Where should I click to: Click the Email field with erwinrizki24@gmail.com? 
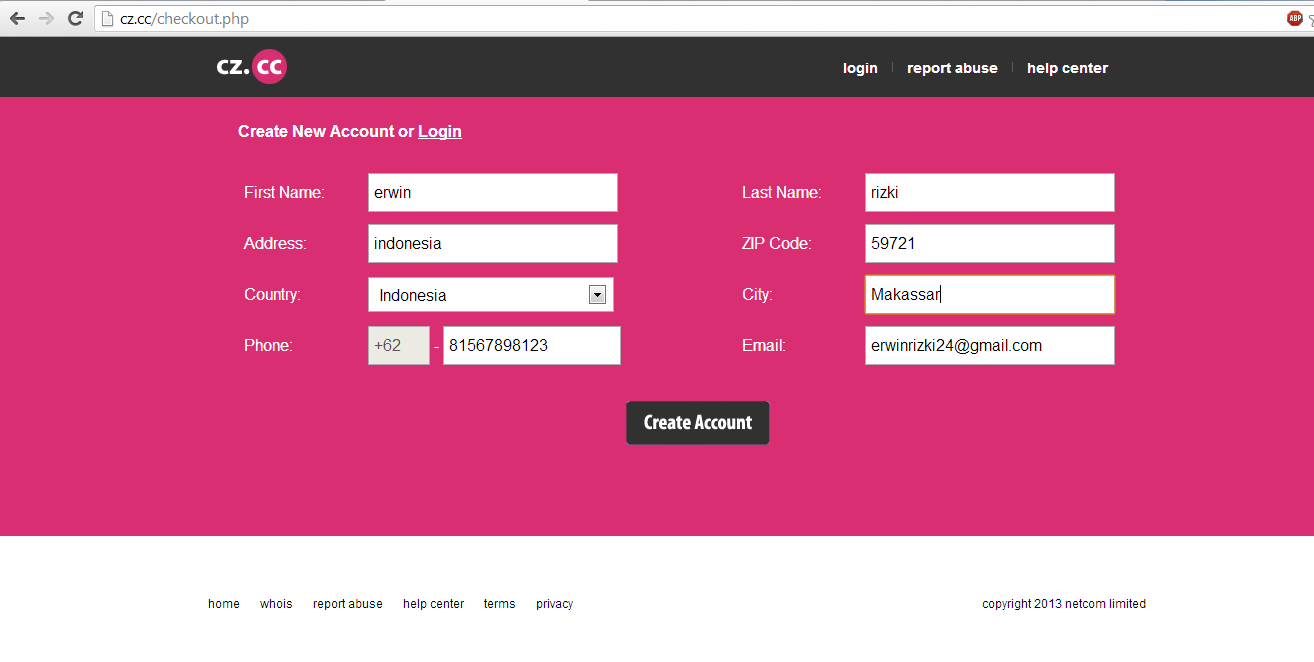pos(988,345)
